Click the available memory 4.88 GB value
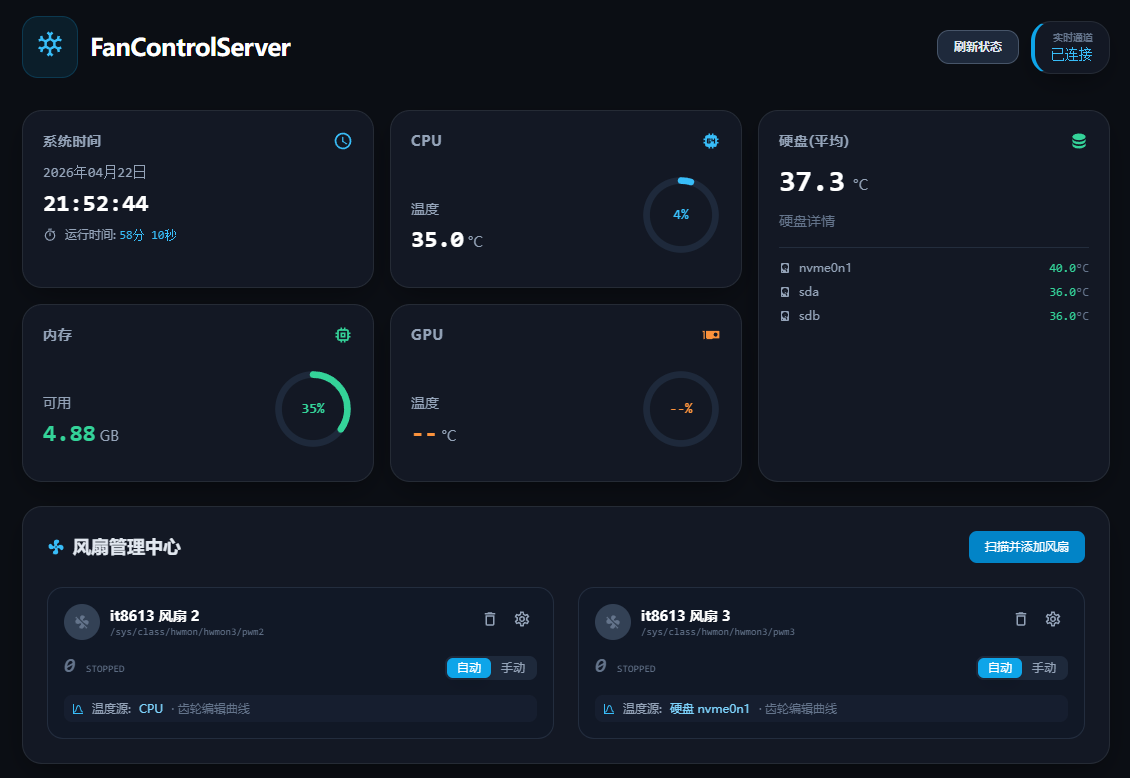Viewport: 1130px width, 778px height. [81, 434]
